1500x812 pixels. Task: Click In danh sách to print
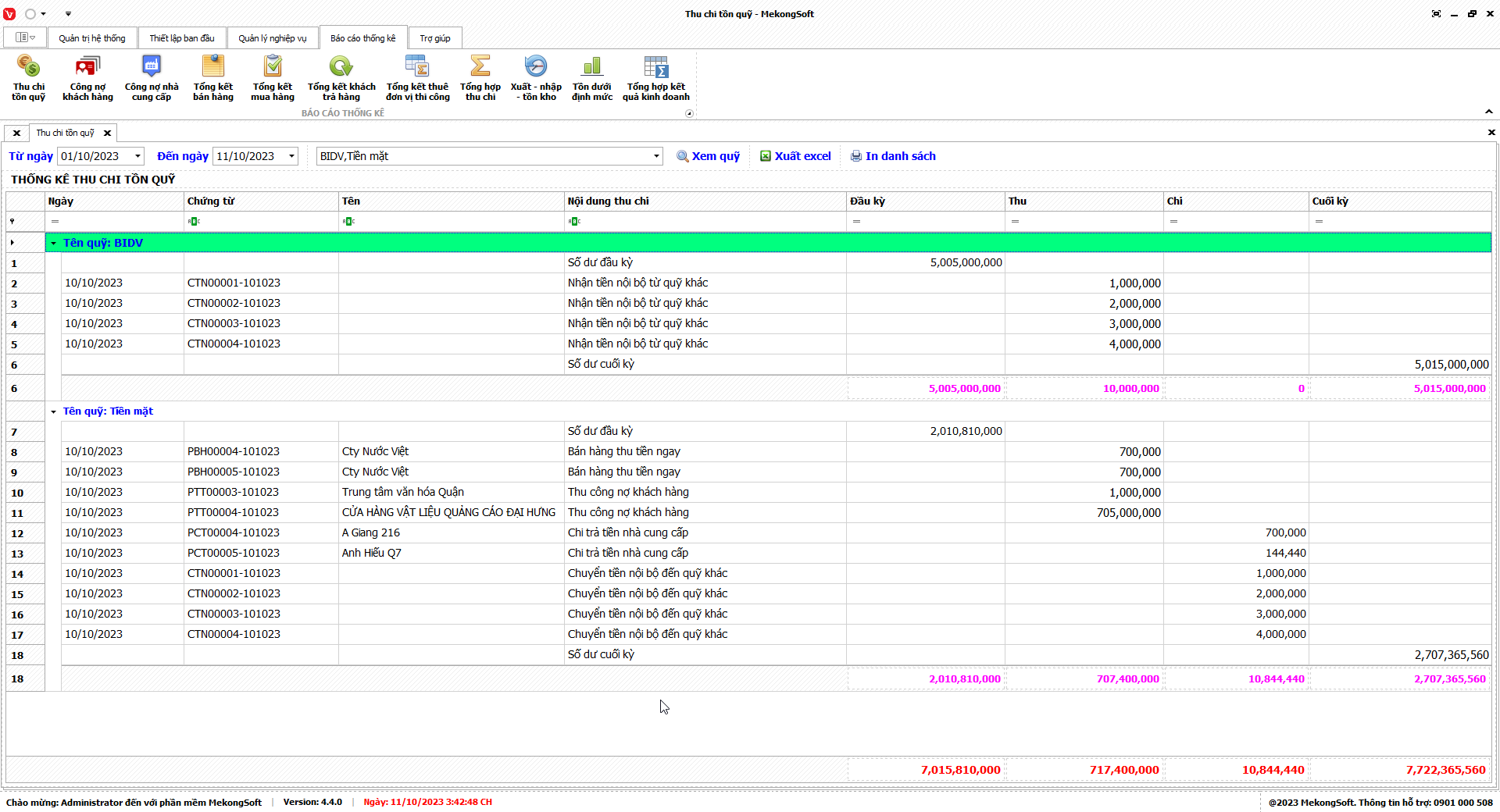point(893,156)
